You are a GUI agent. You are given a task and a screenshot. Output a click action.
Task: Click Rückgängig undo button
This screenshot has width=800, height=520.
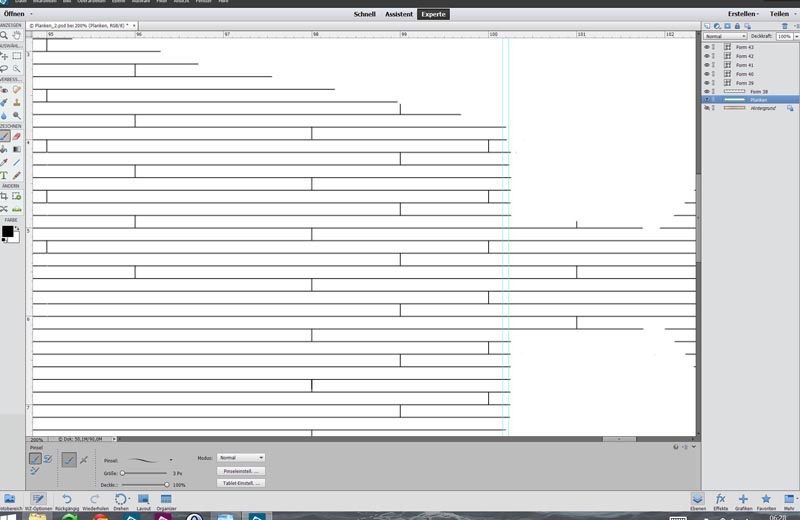click(67, 502)
